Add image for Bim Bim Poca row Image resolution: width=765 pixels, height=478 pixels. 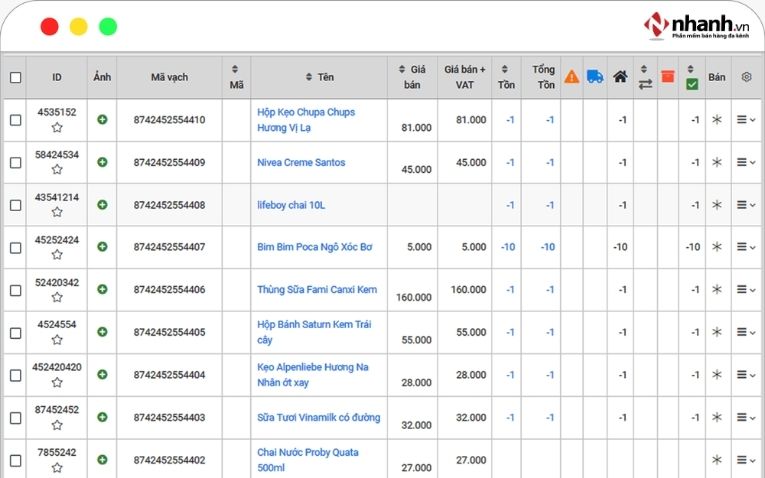coord(102,247)
